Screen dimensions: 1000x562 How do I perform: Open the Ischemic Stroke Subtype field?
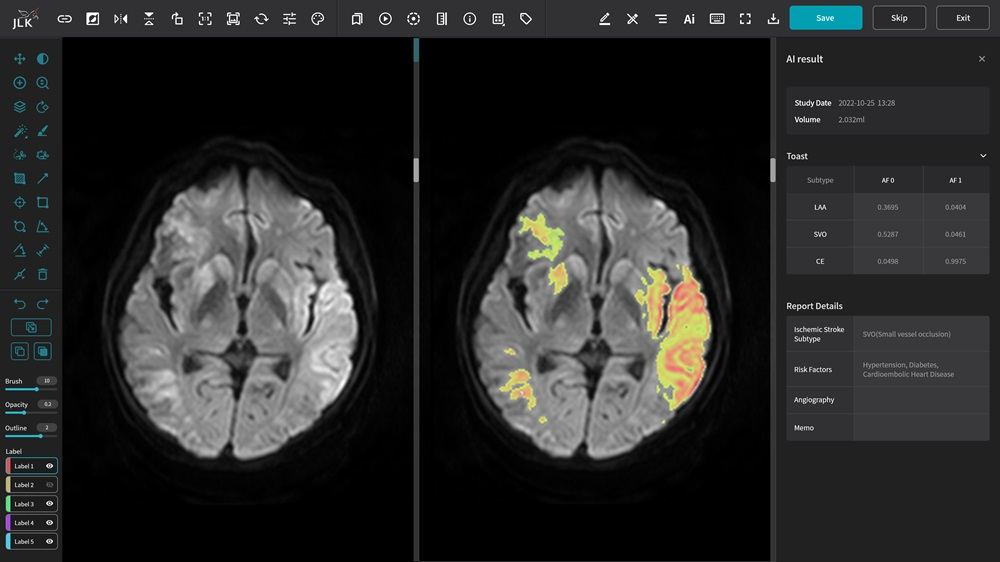(920, 334)
